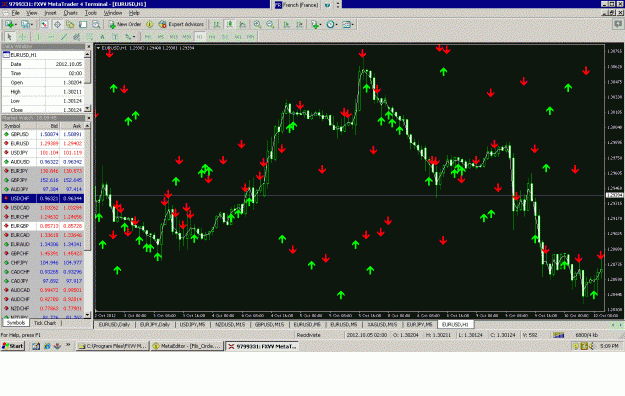Switch to MetaEditor taskbar window
Screen dimensions: 625x396
[x=187, y=346]
